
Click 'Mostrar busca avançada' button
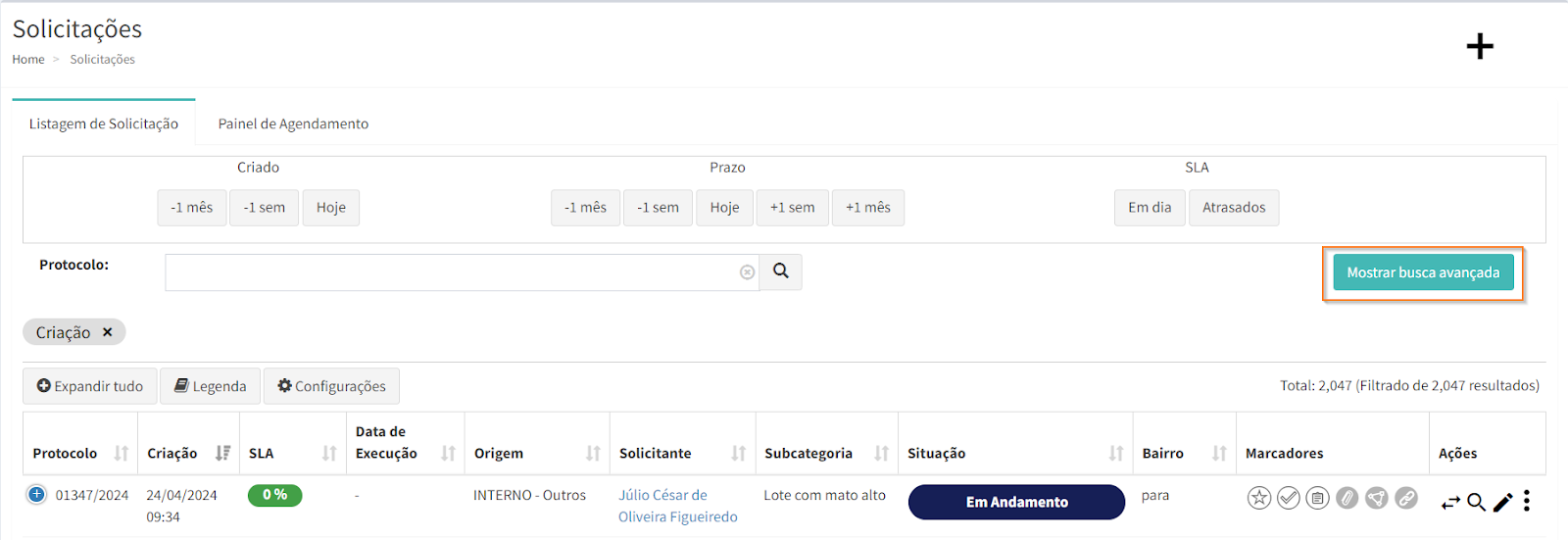pos(1422,272)
